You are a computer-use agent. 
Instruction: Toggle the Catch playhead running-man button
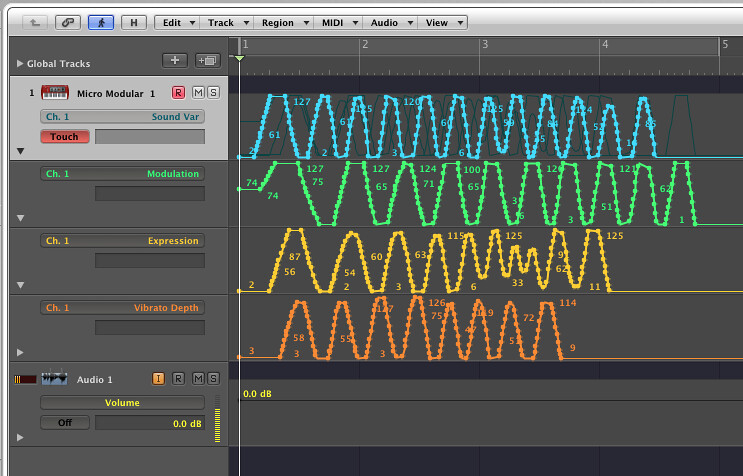(x=100, y=21)
